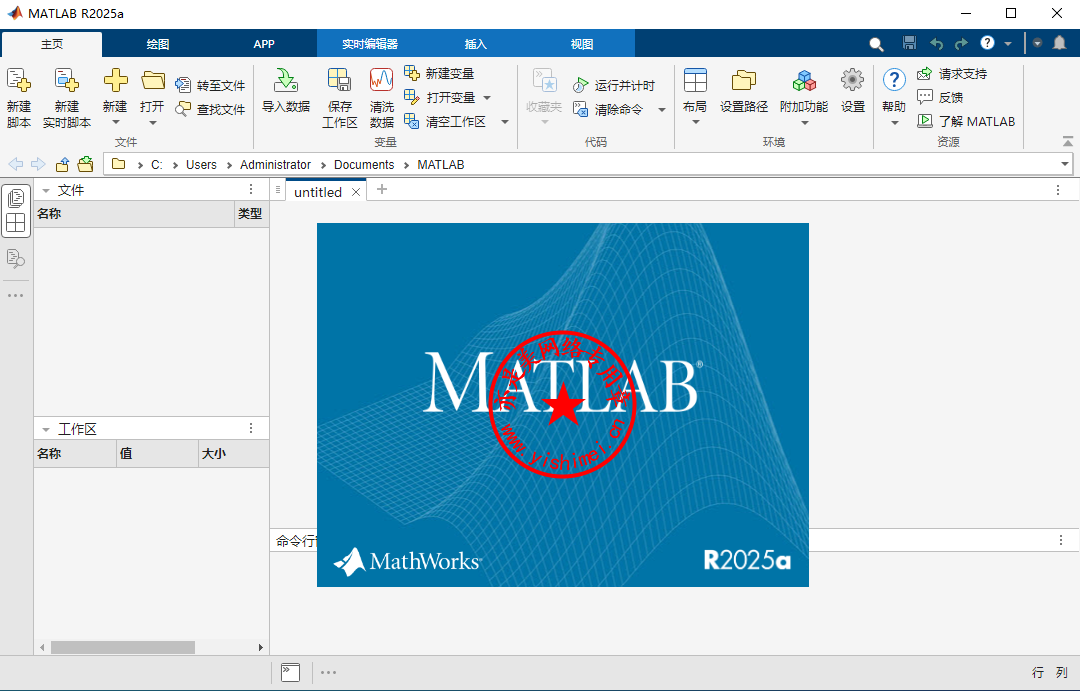Click the notifications bell icon
Image resolution: width=1080 pixels, height=691 pixels.
tap(1059, 43)
